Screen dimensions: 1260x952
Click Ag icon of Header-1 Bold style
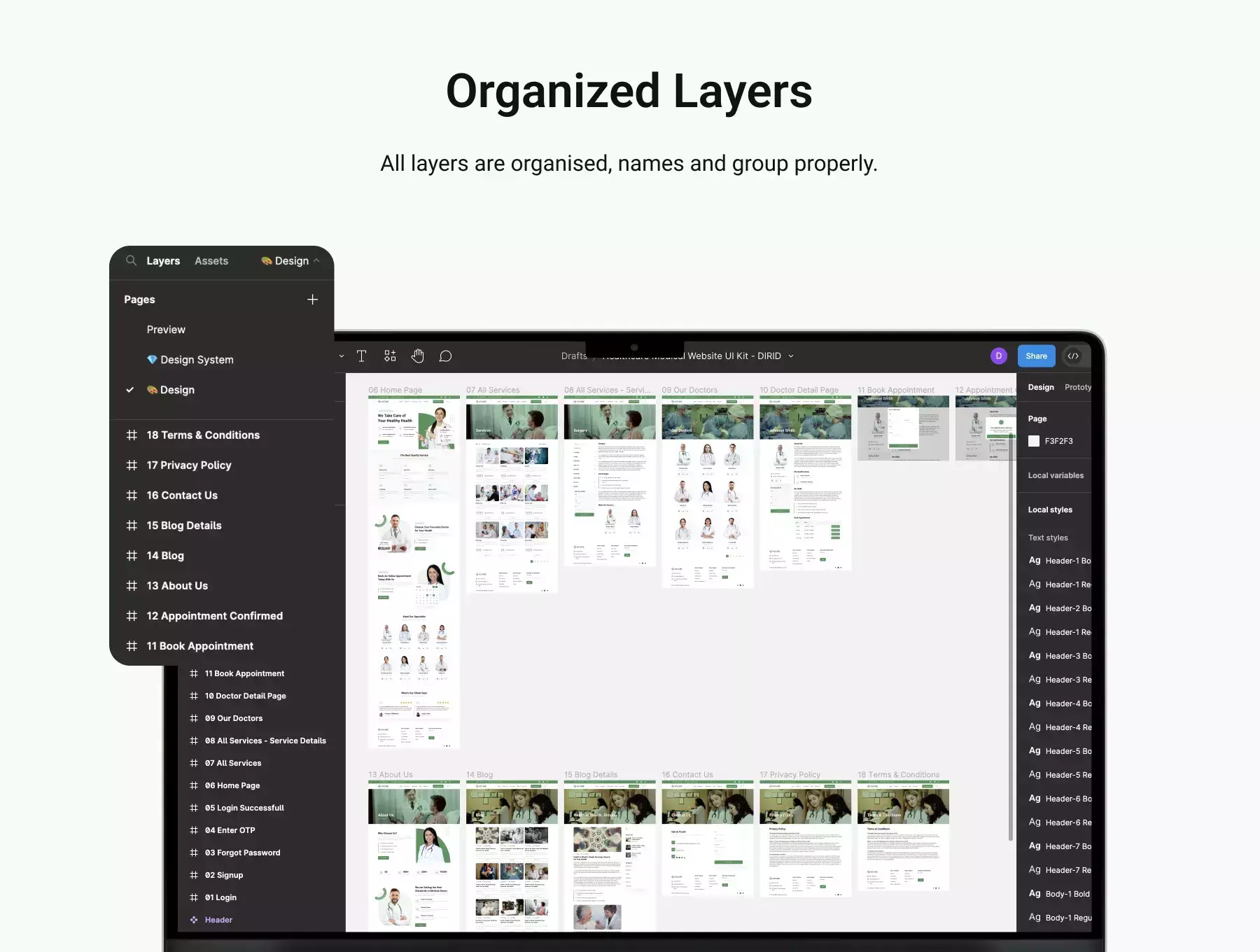point(1035,561)
